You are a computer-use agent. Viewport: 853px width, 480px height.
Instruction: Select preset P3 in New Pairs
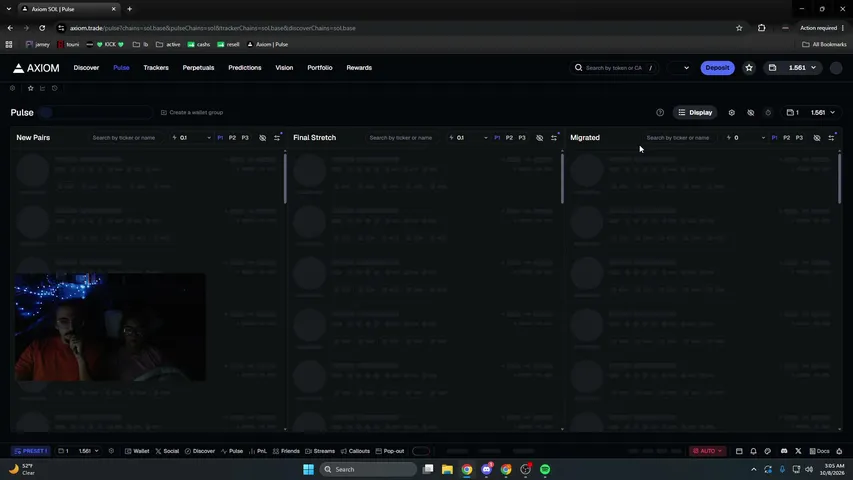tap(245, 138)
